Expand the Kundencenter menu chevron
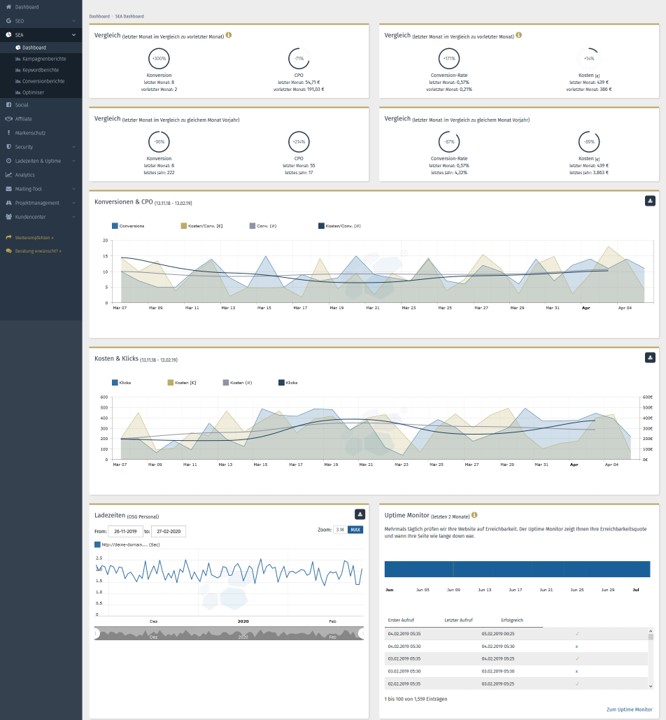 (74, 217)
